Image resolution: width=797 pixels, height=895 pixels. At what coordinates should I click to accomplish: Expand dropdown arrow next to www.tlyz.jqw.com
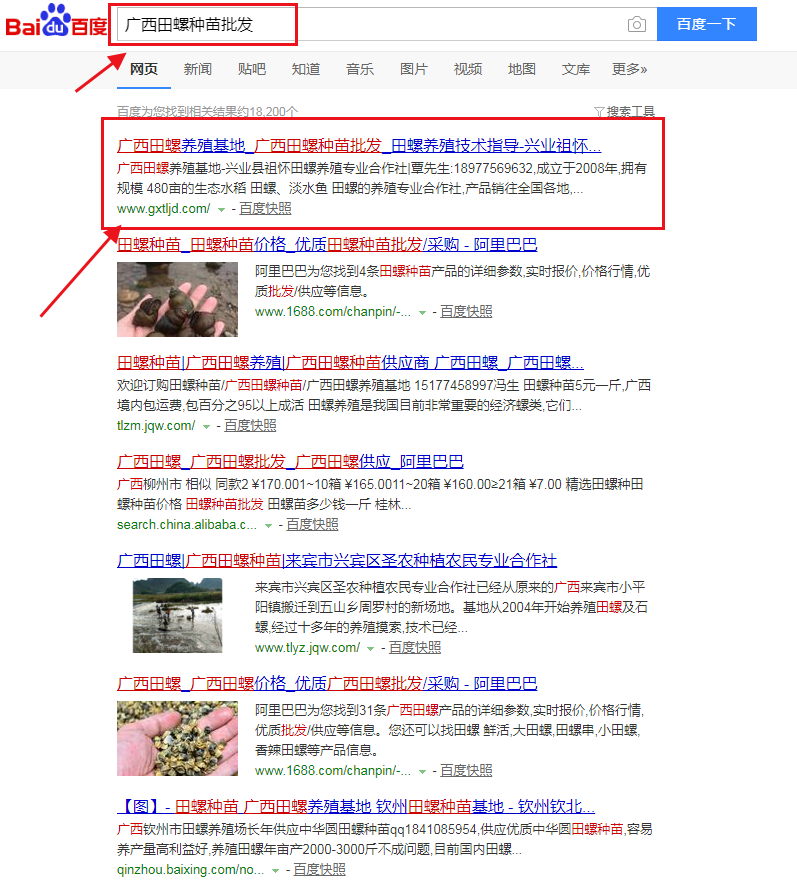click(371, 648)
